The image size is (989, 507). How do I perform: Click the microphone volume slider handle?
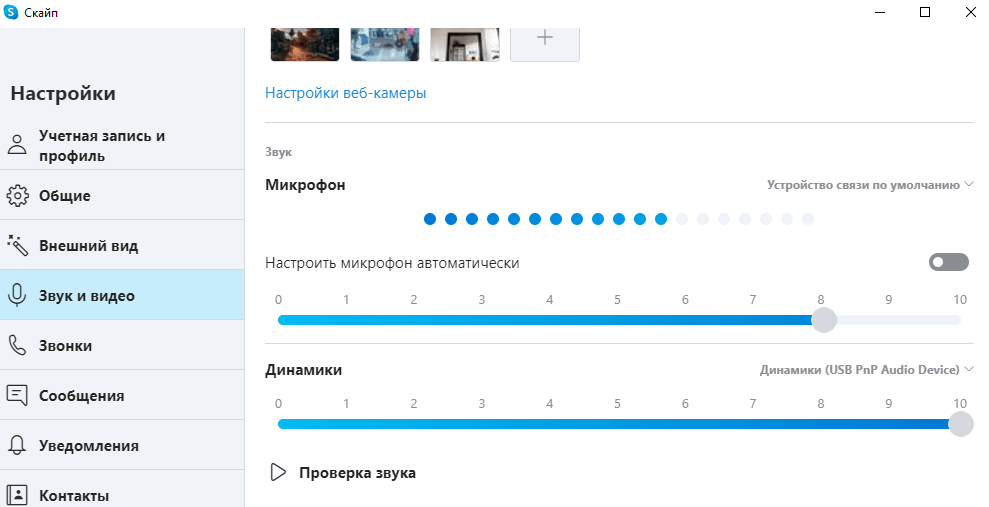(823, 320)
